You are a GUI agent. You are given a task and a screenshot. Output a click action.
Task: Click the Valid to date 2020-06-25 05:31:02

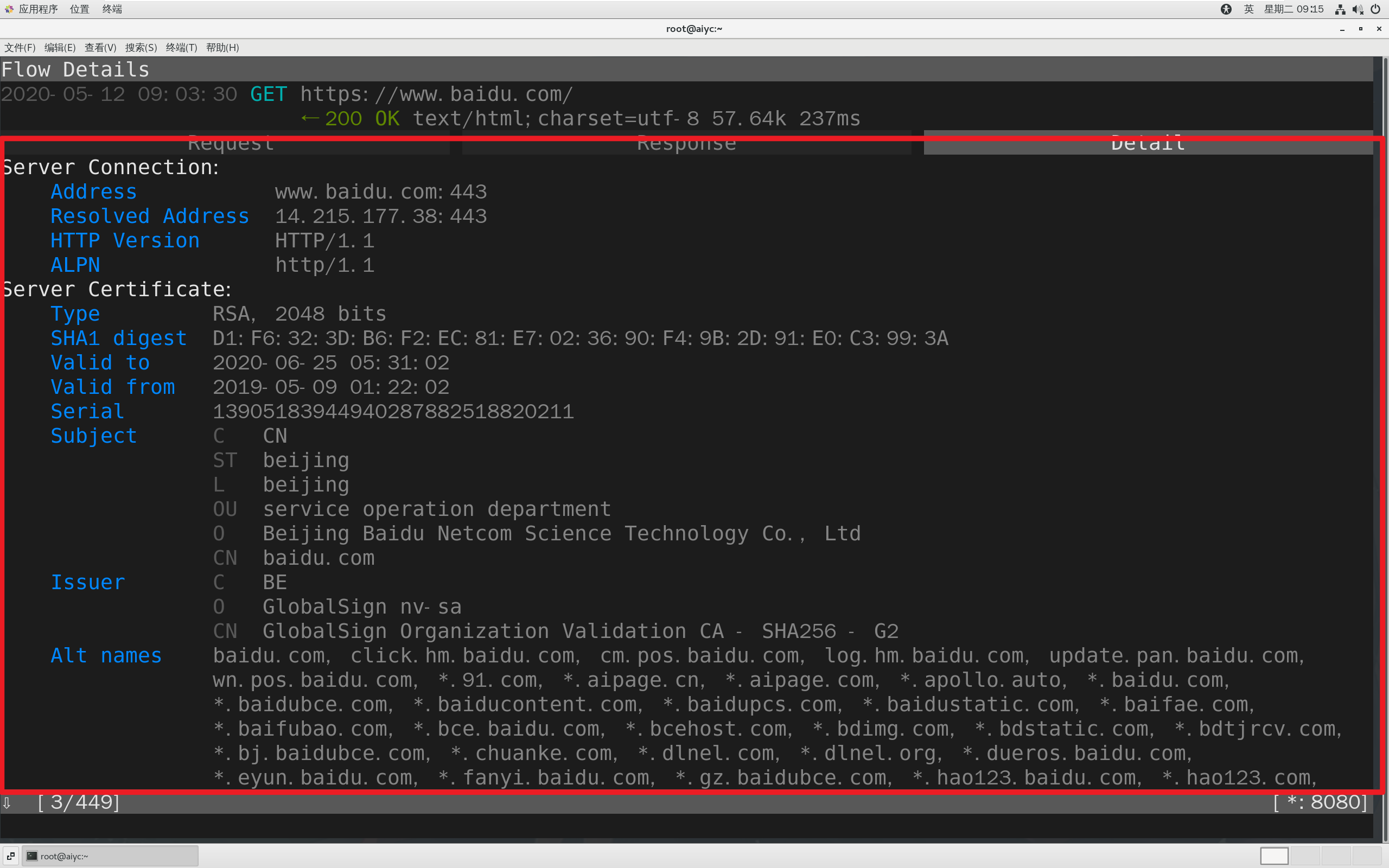point(331,363)
